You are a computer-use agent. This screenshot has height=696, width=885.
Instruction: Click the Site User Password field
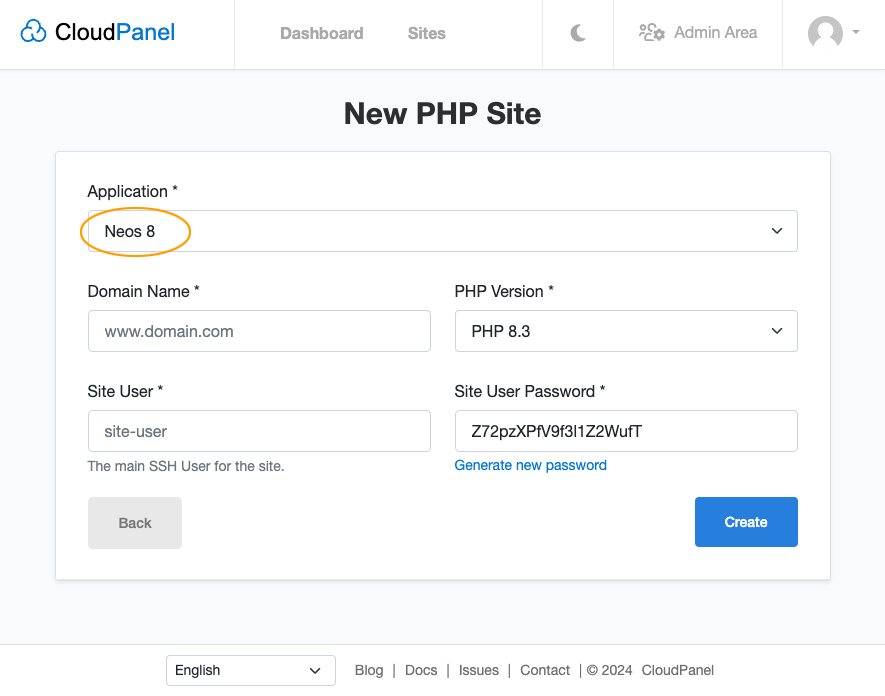(626, 431)
